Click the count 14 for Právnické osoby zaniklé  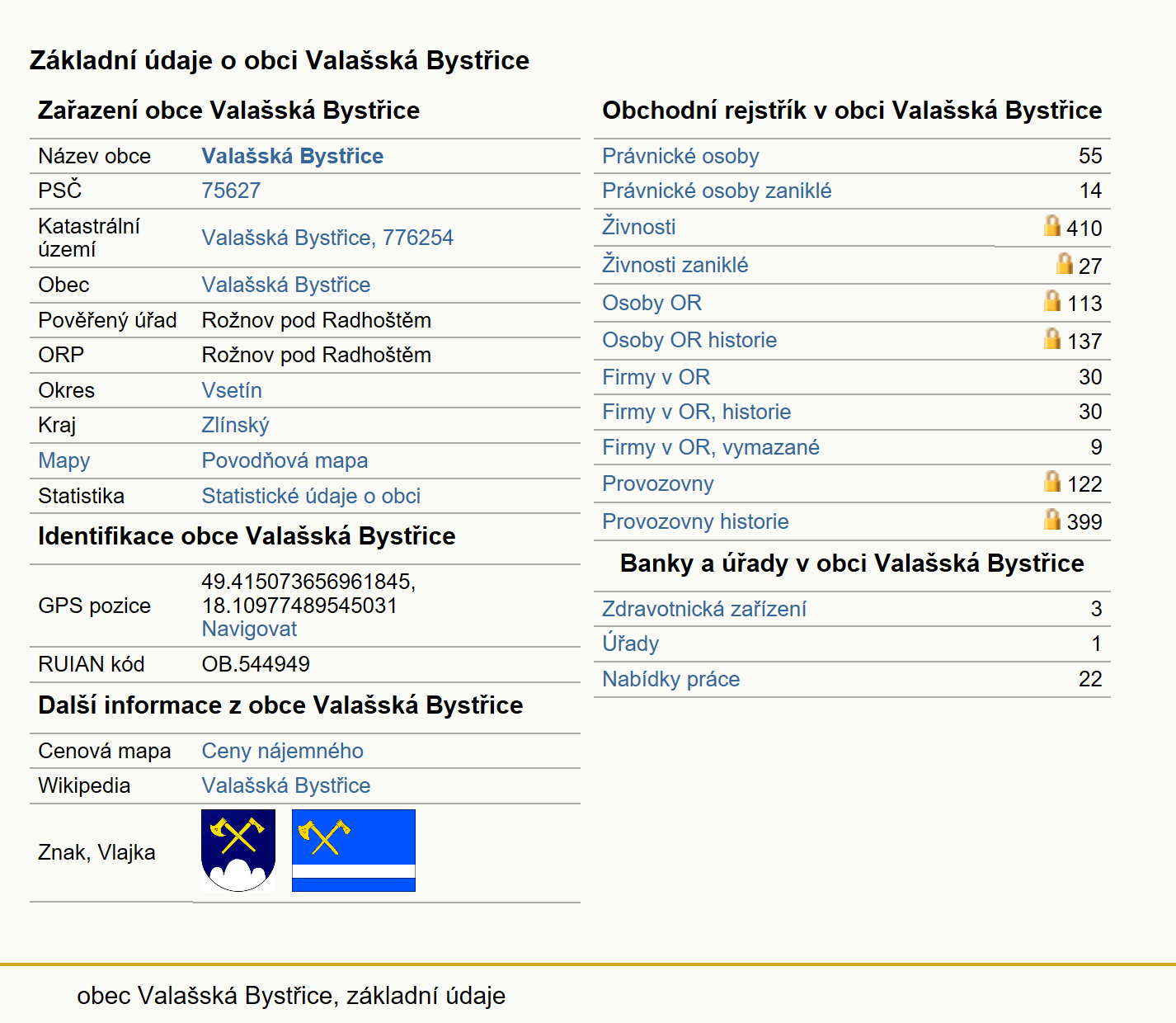(x=1090, y=191)
